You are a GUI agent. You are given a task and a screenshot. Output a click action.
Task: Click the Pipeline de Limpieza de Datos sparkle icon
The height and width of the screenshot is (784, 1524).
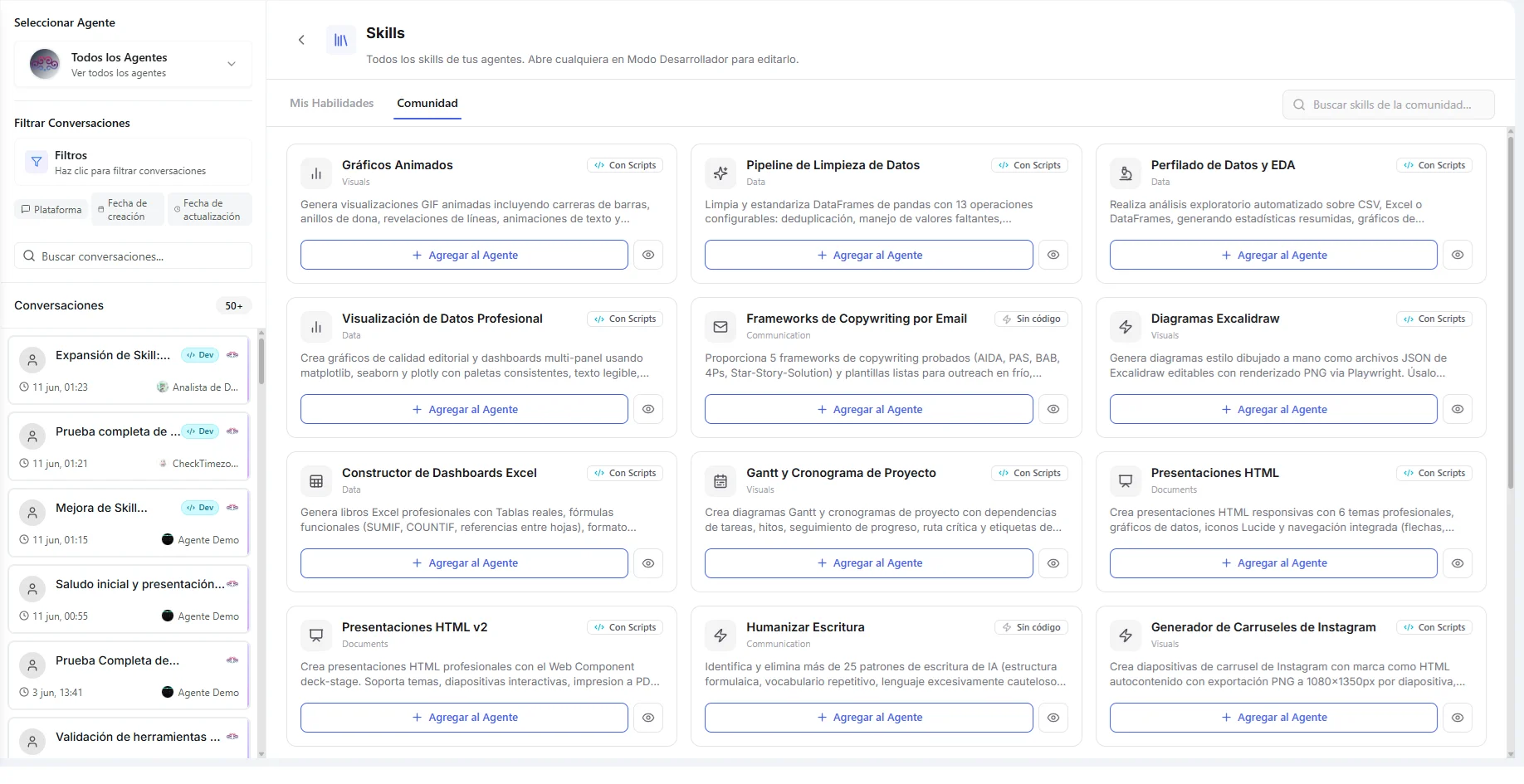pos(720,173)
